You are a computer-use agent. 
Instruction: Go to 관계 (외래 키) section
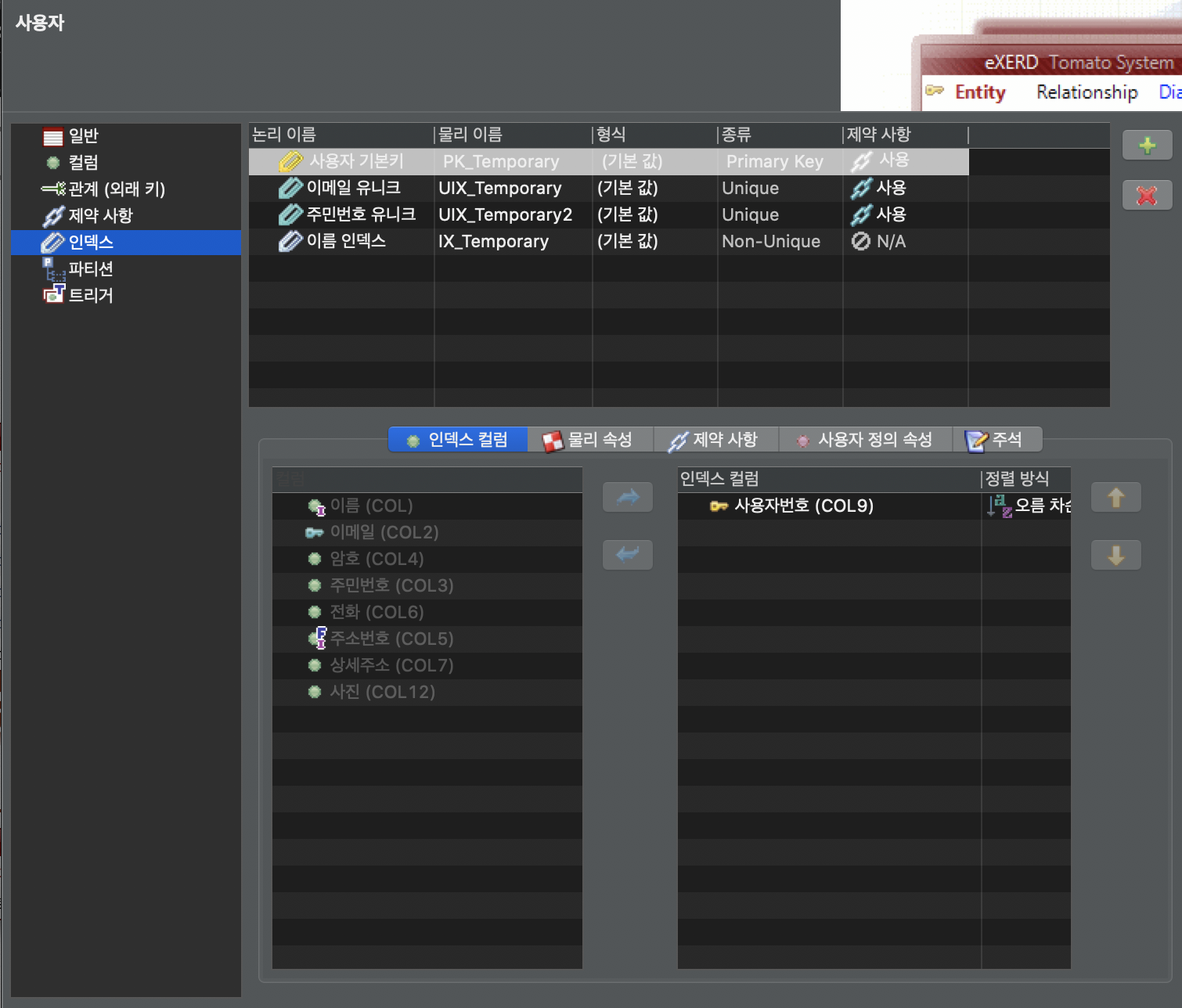pyautogui.click(x=116, y=189)
